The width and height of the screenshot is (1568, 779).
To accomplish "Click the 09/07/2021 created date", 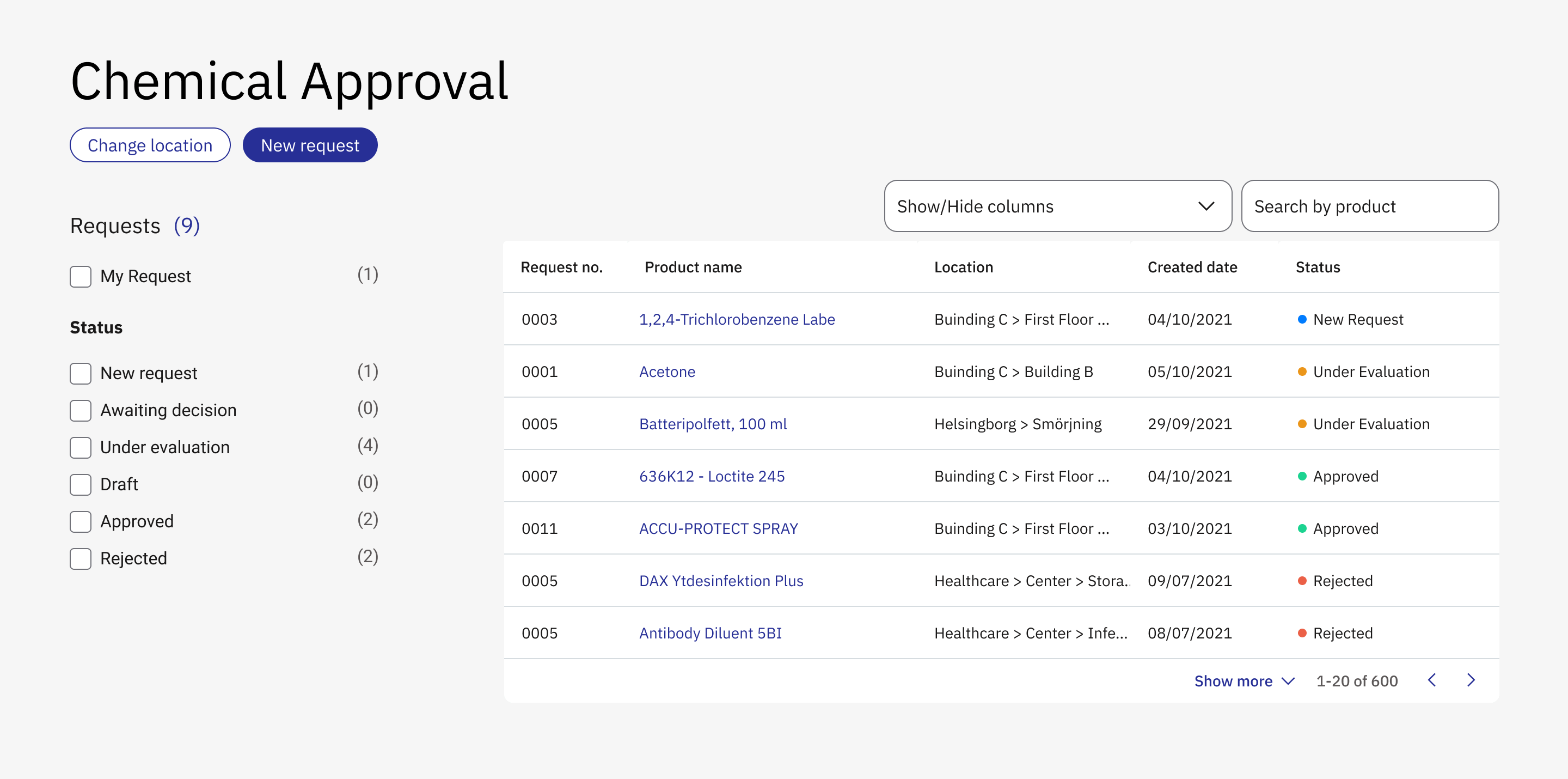I will tap(1190, 582).
